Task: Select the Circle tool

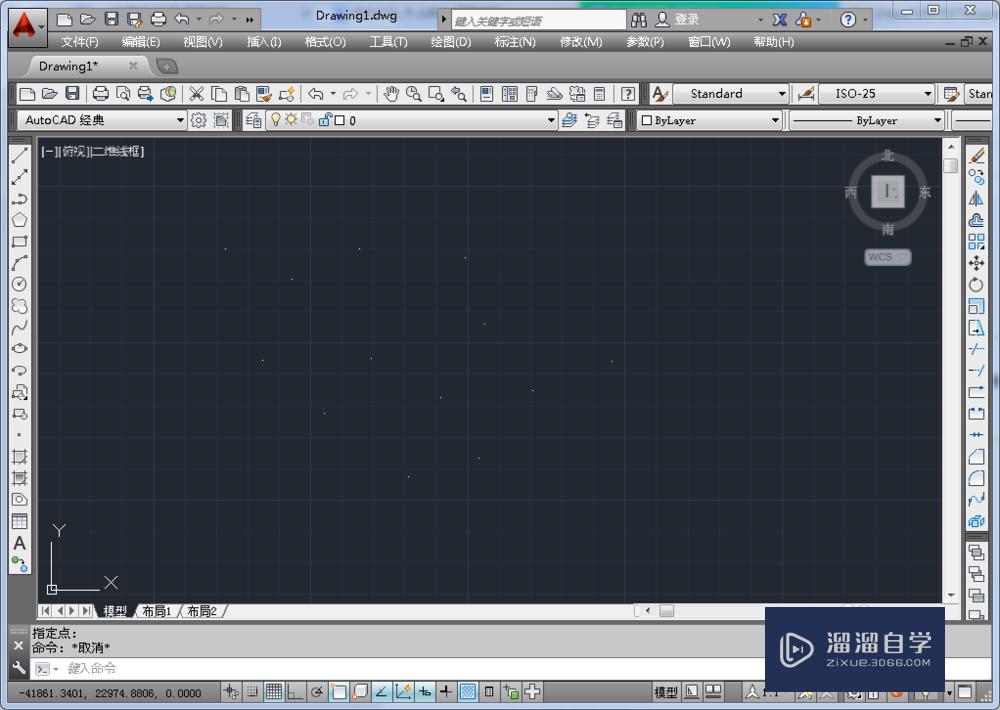Action: coord(19,284)
